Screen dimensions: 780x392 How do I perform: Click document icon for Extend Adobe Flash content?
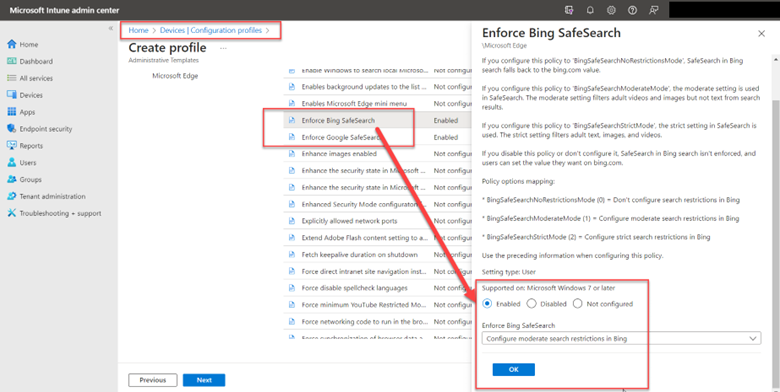click(x=292, y=238)
